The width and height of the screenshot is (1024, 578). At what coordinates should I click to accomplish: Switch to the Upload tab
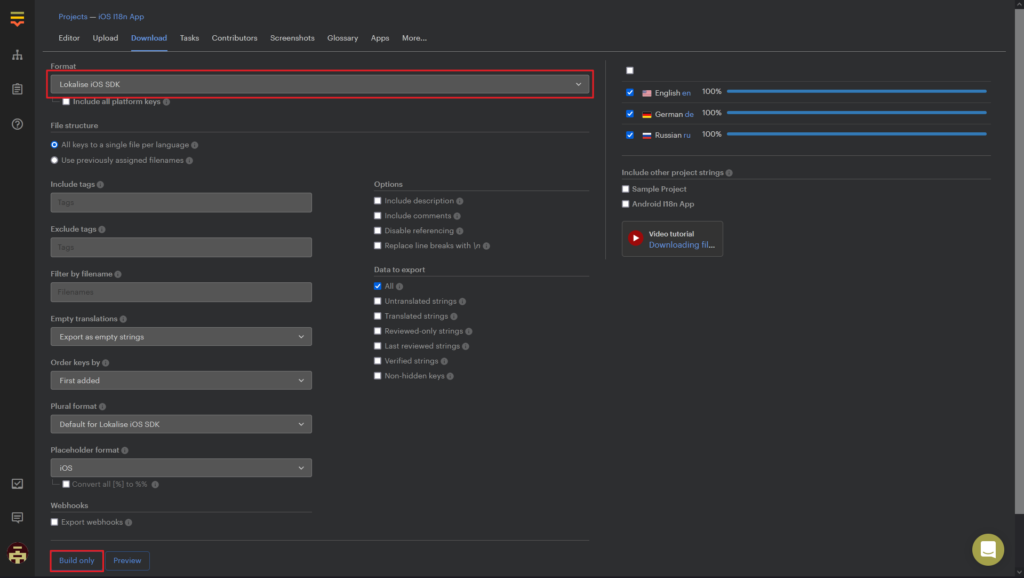(105, 38)
